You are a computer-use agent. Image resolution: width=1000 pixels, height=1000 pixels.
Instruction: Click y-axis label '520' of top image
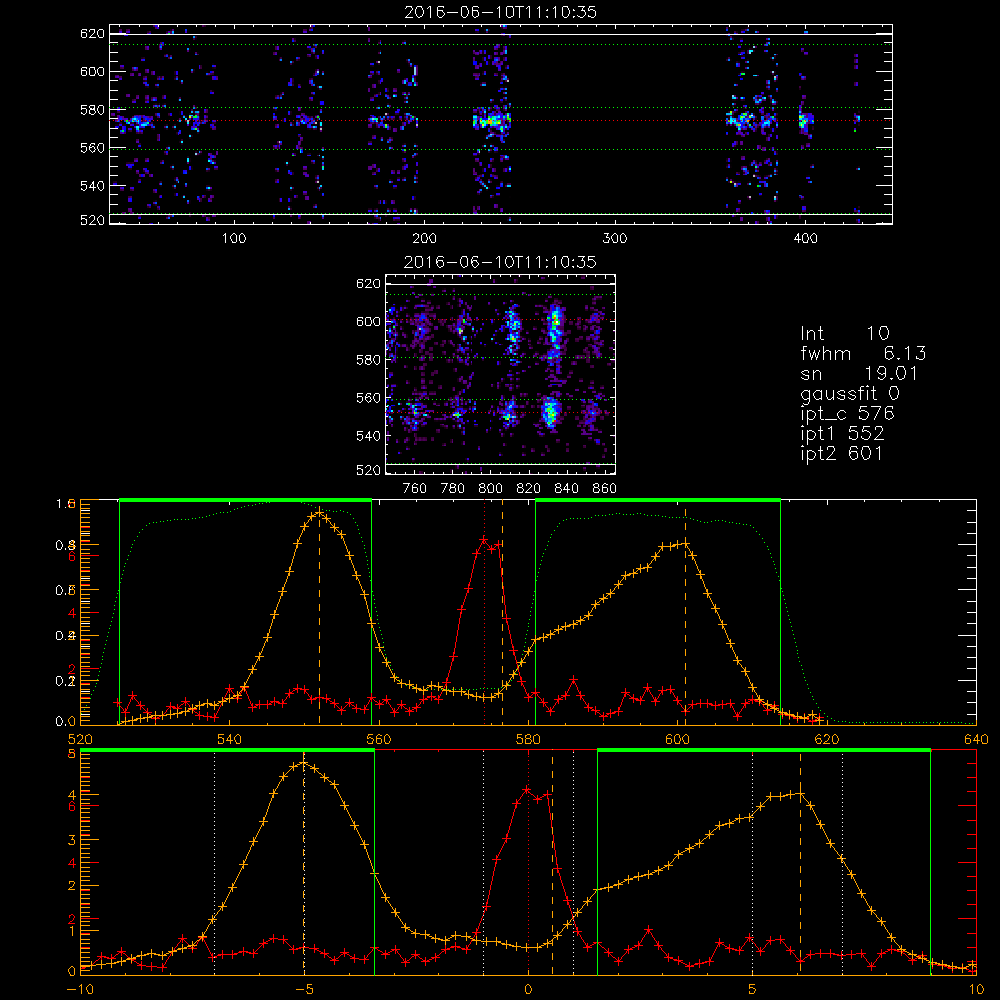92,220
